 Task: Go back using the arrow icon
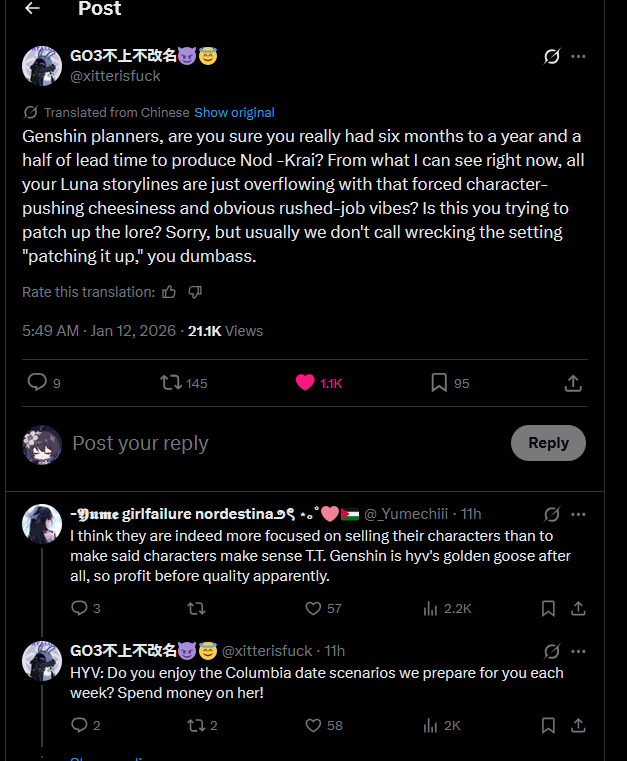click(x=32, y=8)
